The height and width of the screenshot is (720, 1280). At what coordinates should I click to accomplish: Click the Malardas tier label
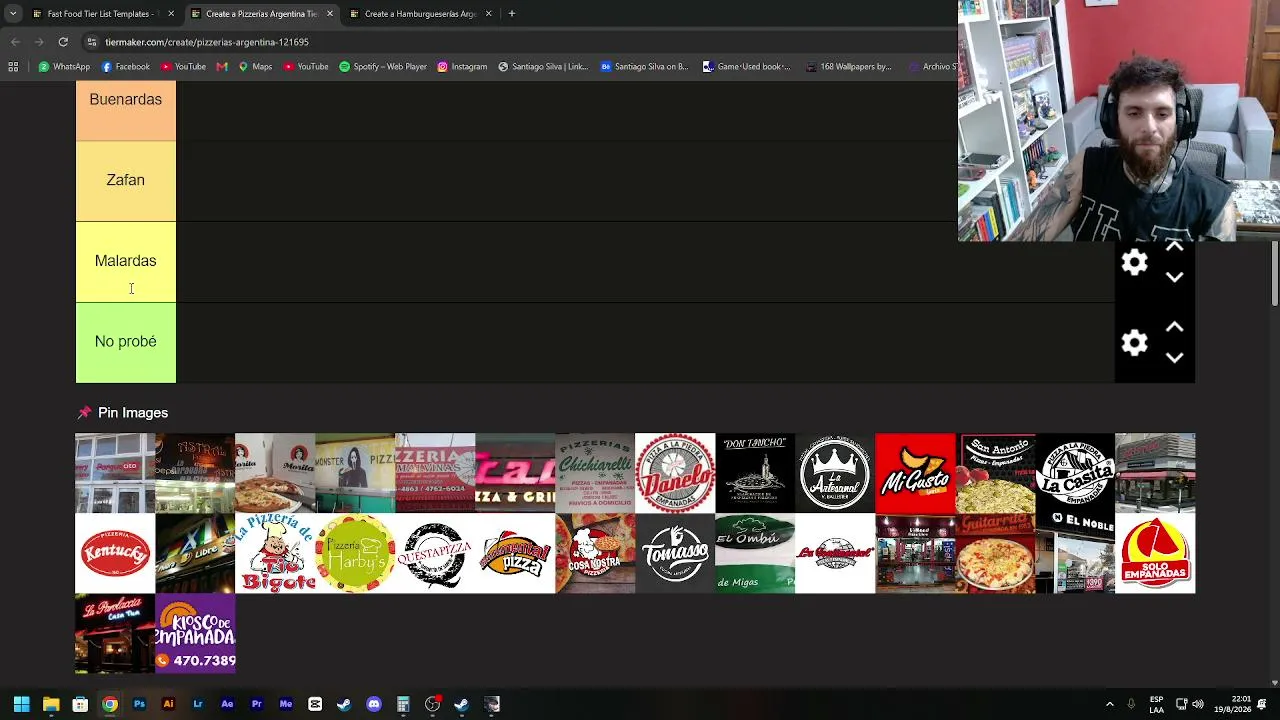click(x=125, y=261)
